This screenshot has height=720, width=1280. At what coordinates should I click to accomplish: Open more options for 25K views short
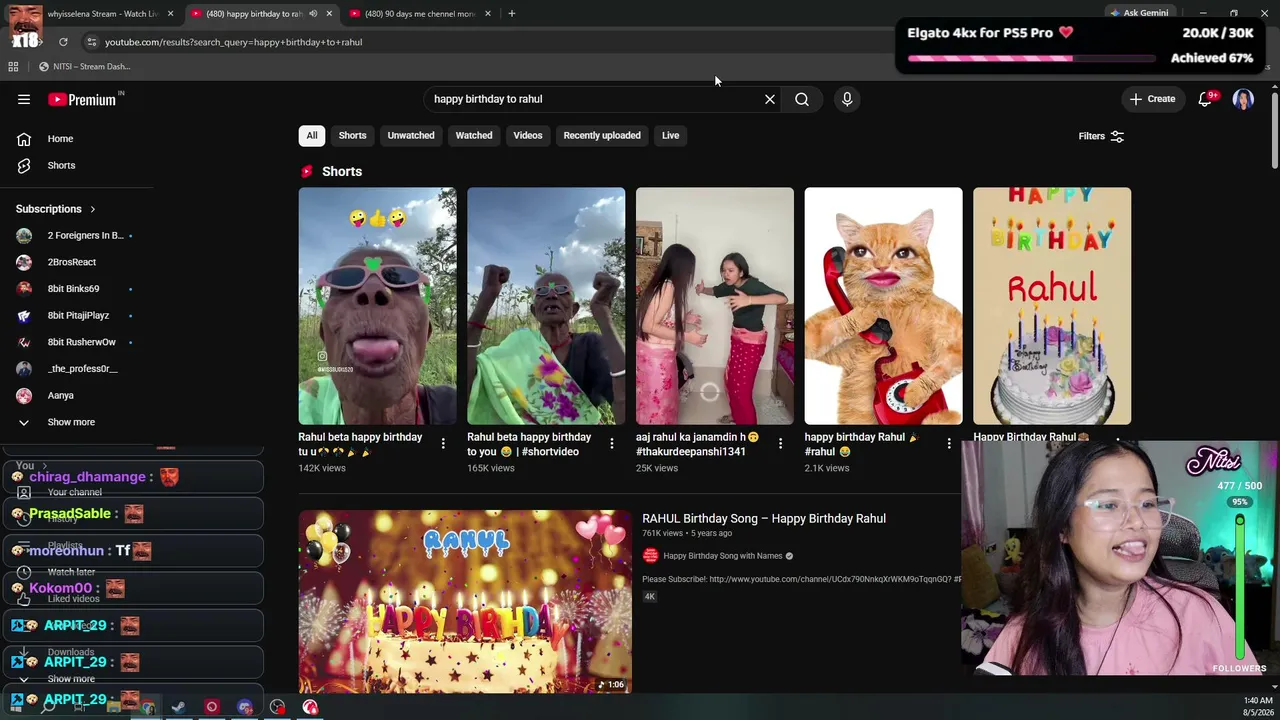(781, 444)
